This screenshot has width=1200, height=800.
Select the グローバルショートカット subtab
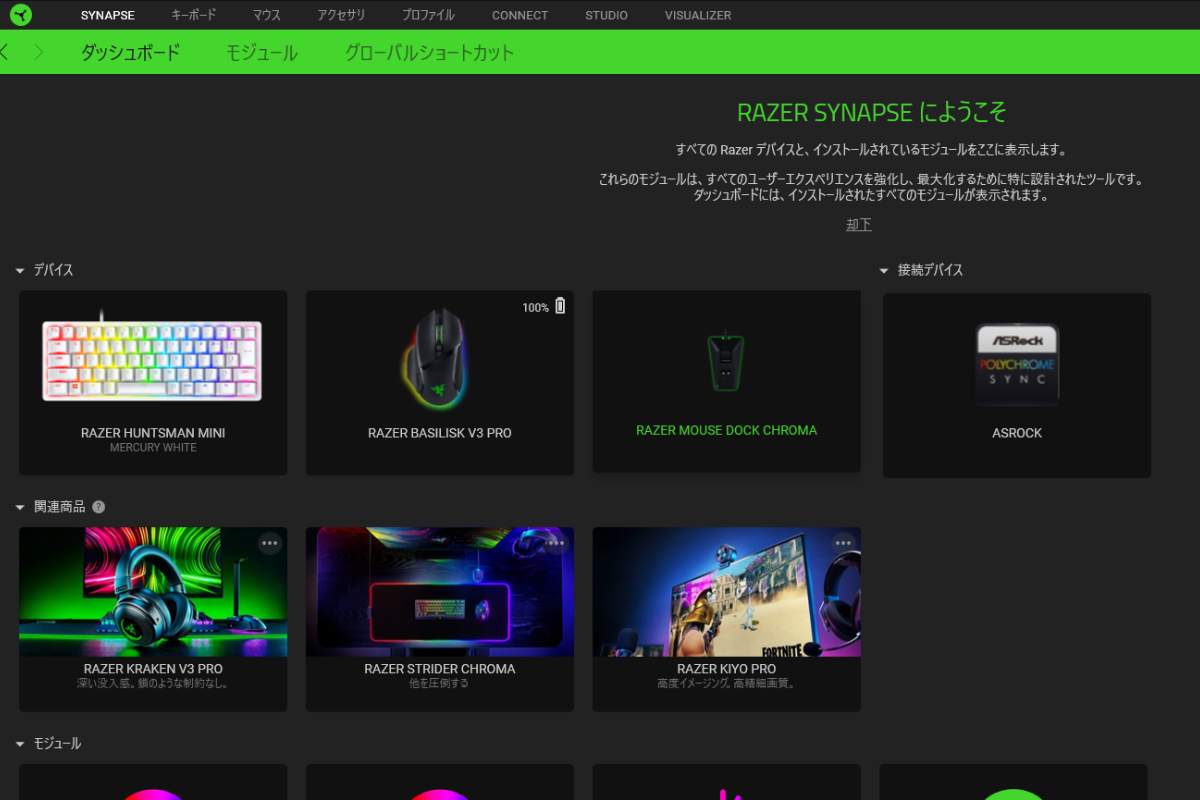pos(429,53)
